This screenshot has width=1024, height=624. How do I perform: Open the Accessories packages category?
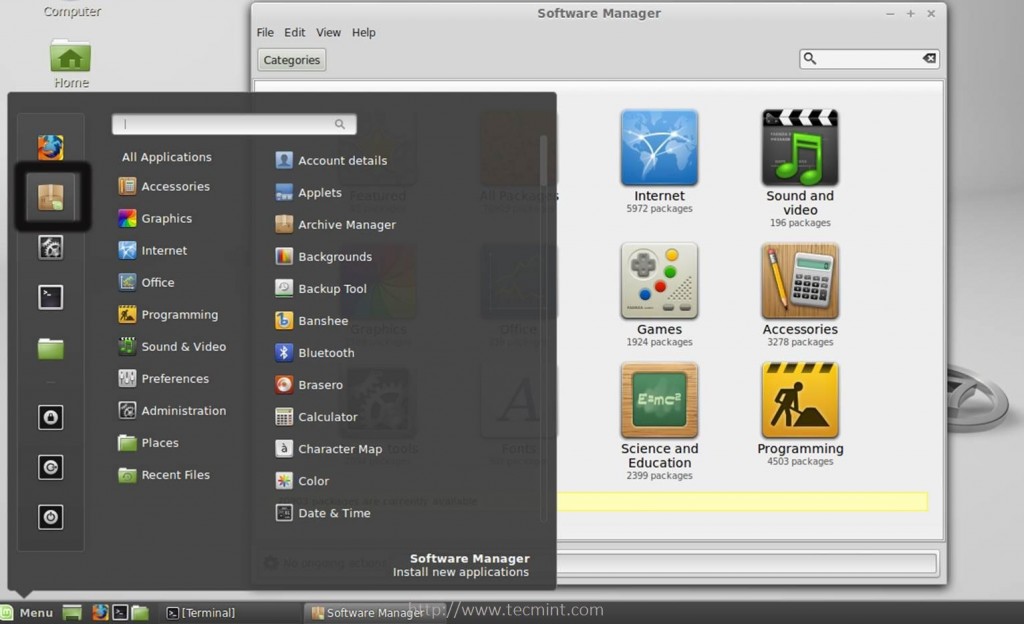799,283
